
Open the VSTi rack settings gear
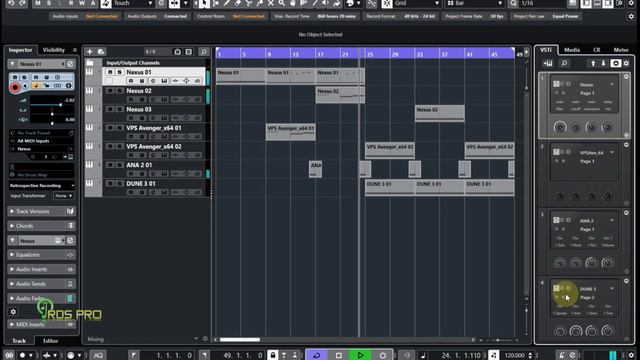pyautogui.click(x=626, y=63)
